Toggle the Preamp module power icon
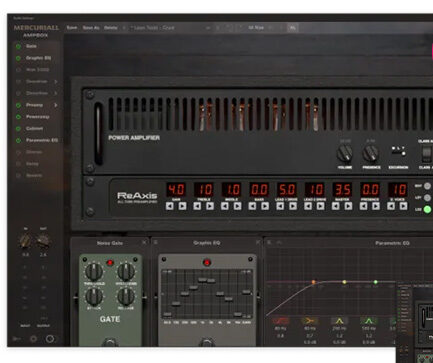433x363 pixels. [x=18, y=105]
